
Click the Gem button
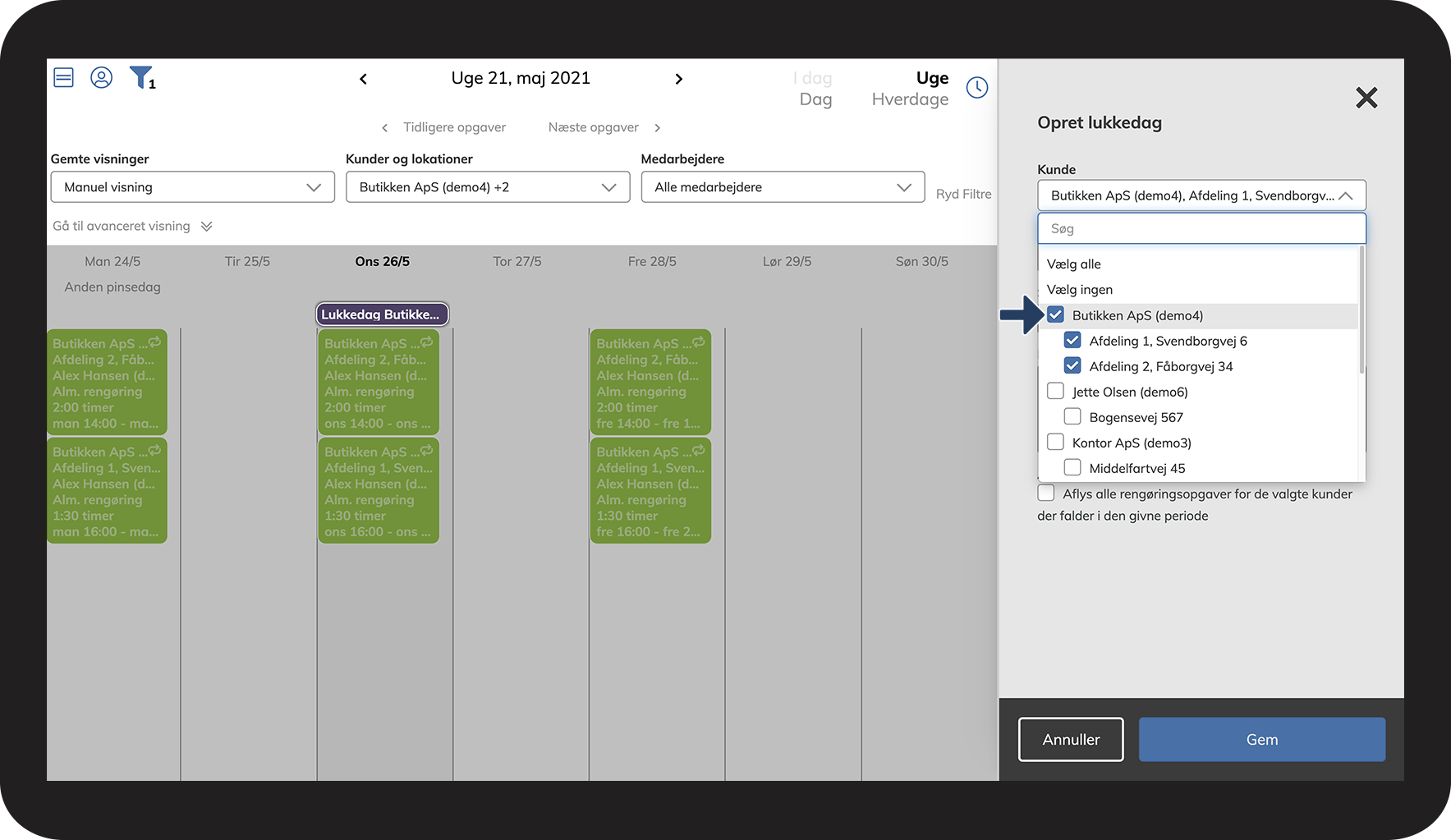[1261, 740]
